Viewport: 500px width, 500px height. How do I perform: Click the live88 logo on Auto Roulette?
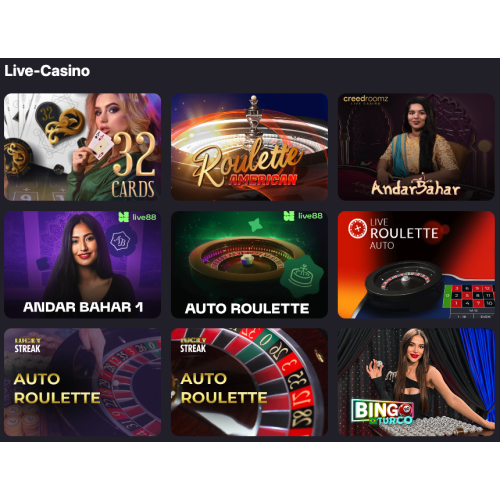303,216
